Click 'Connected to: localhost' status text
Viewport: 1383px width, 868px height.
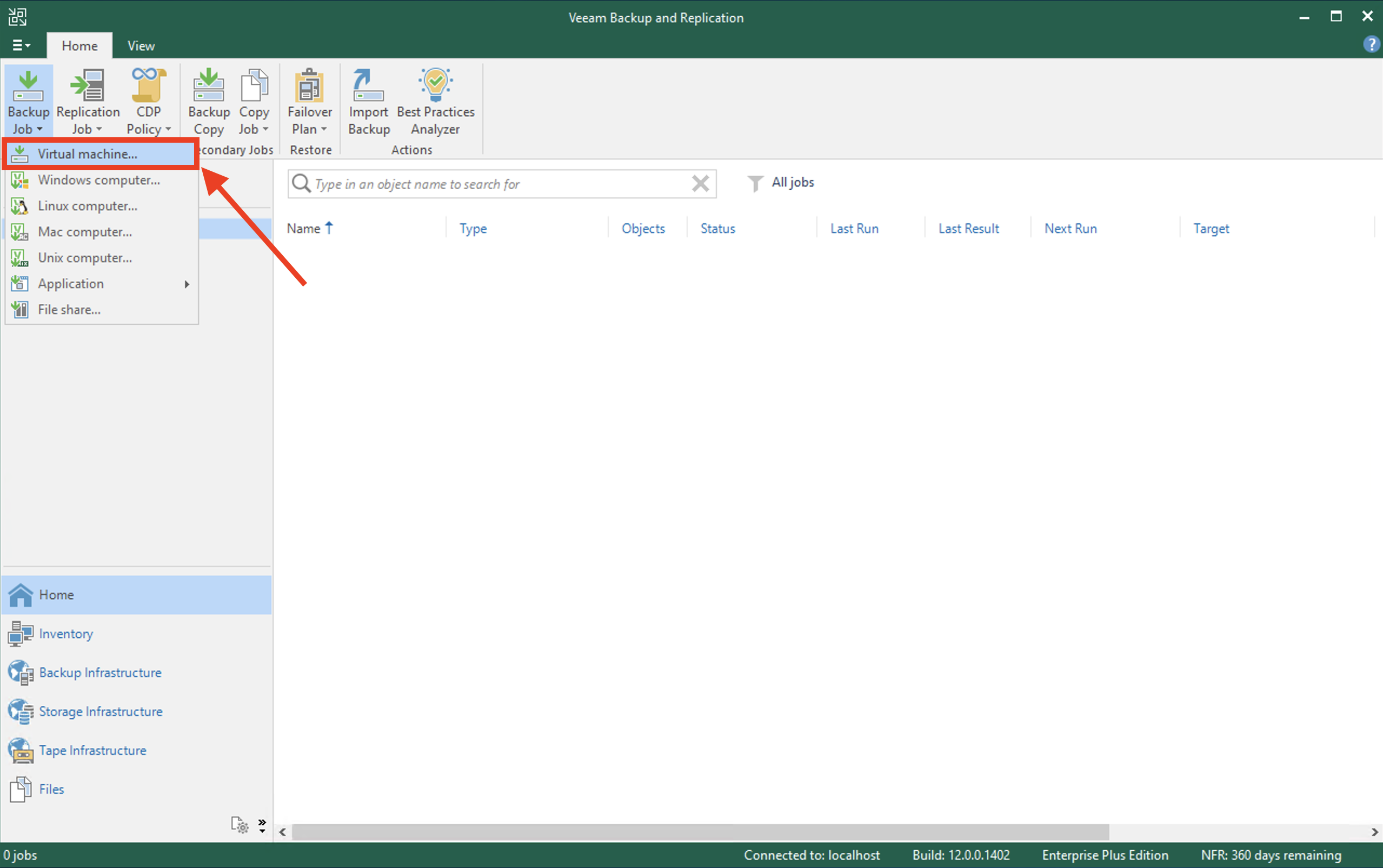(812, 855)
